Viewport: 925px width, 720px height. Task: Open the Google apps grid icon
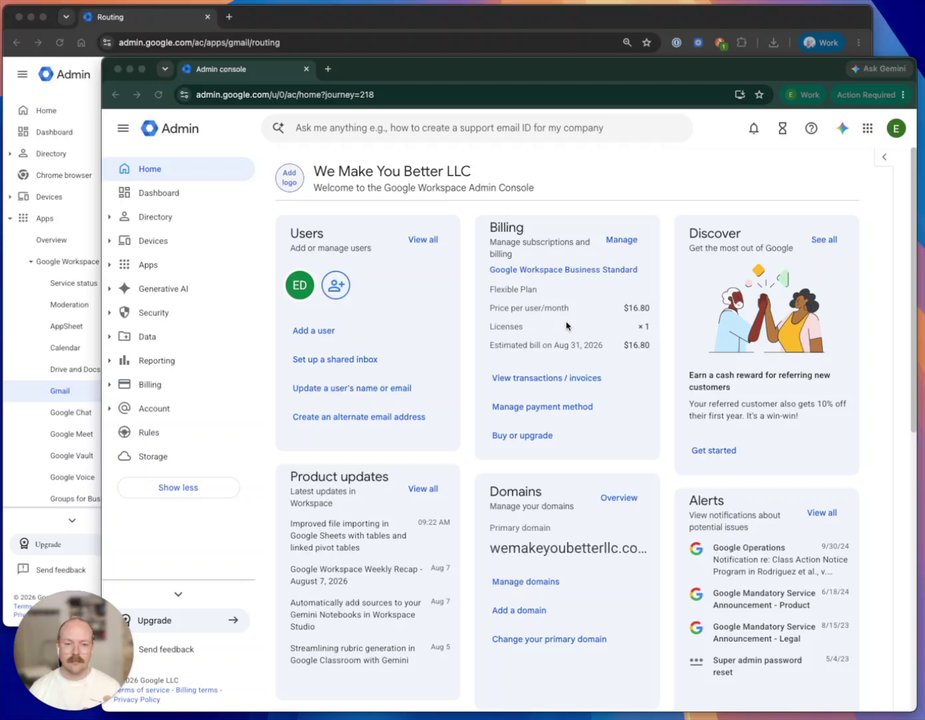(867, 128)
